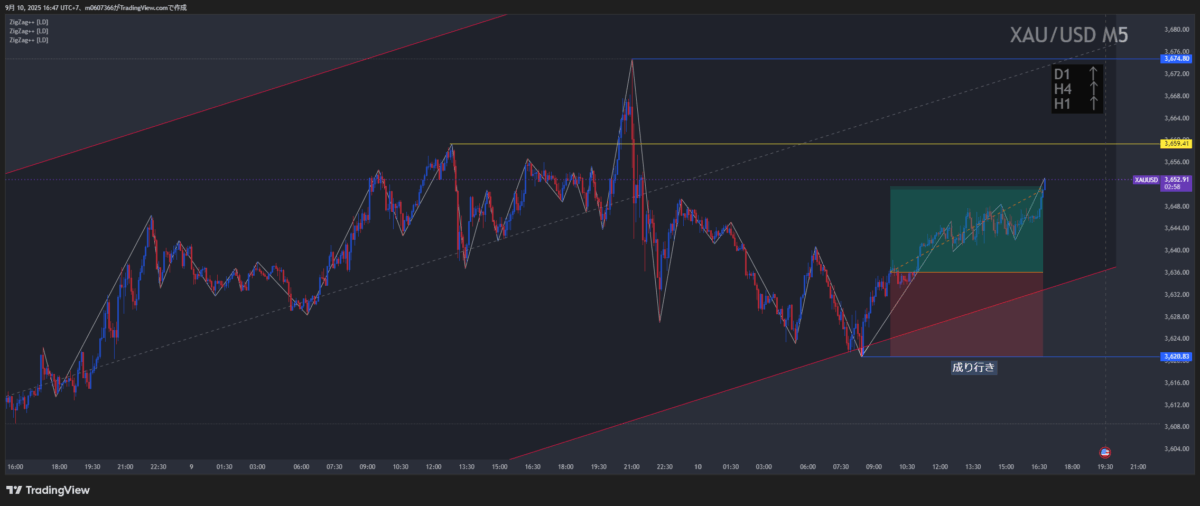Select the middle ZigZag++ [LD] indicator legend
Screen dimensions: 1200x506
(x=28, y=30)
